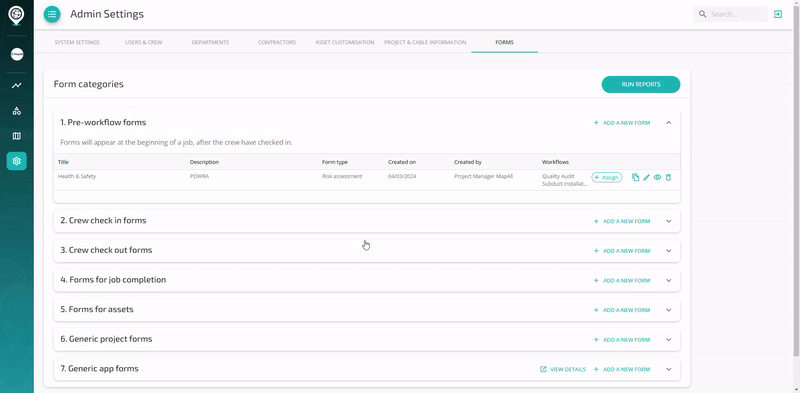Click the logout icon in the top right

point(778,14)
